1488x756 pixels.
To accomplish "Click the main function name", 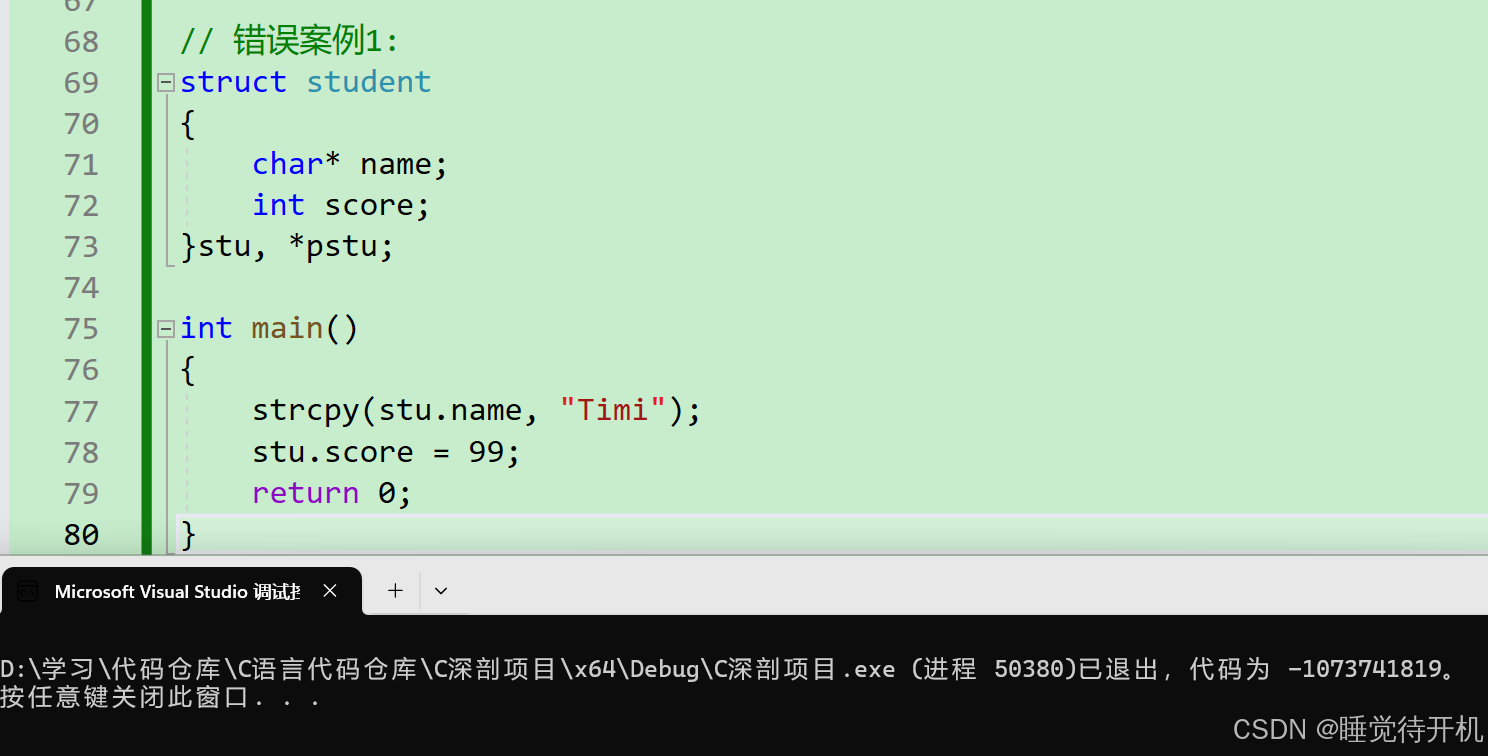I will [x=288, y=328].
